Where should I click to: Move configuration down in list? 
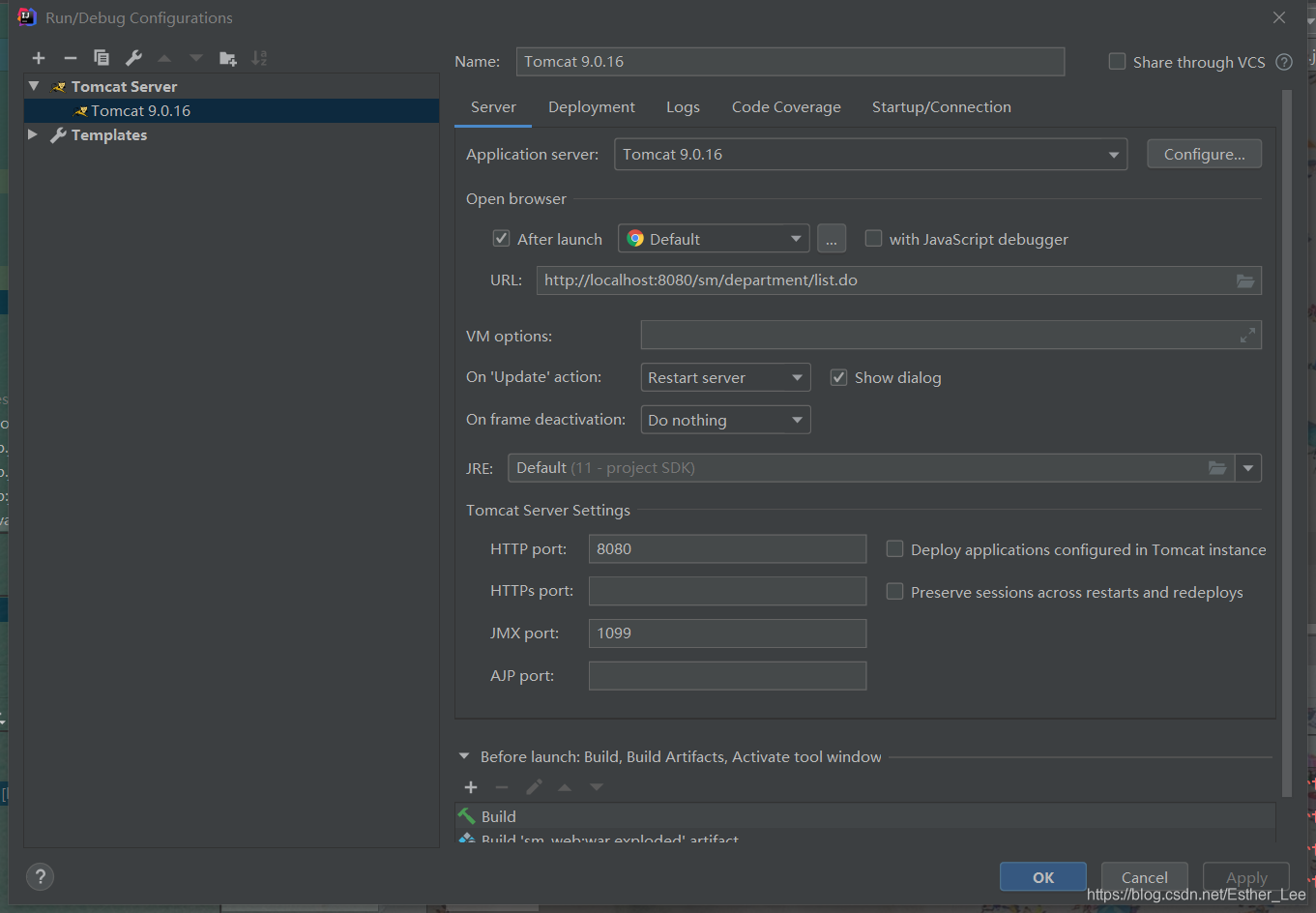pyautogui.click(x=196, y=58)
